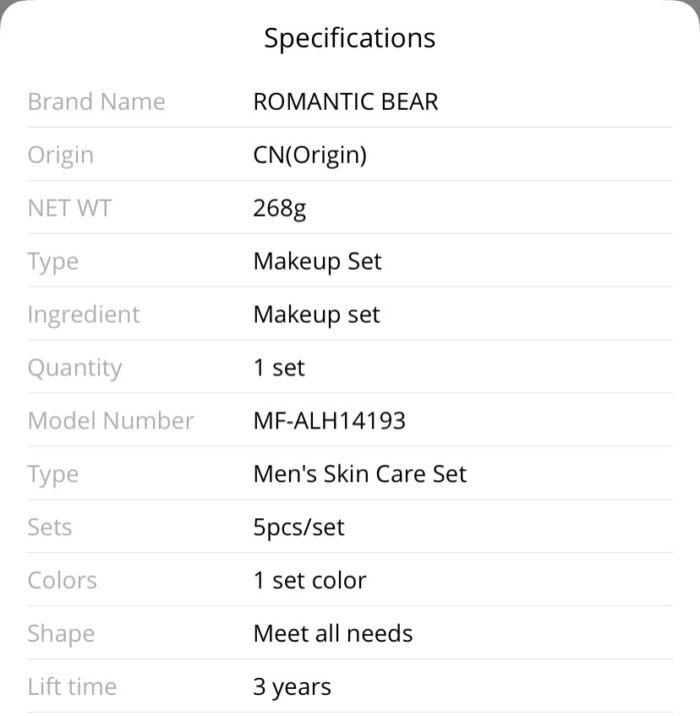700x716 pixels.
Task: Select the NET WT label
Action: pos(69,208)
